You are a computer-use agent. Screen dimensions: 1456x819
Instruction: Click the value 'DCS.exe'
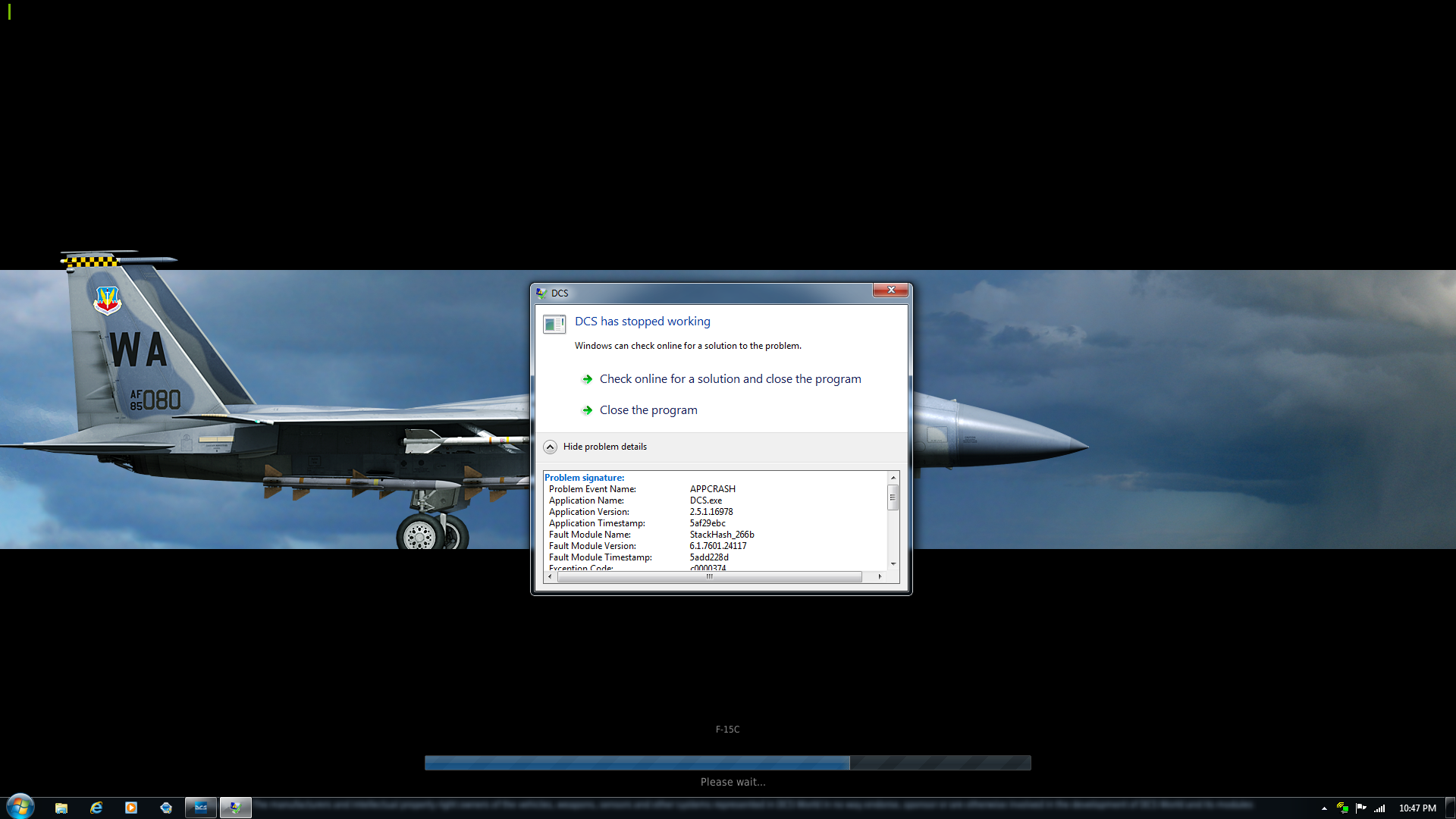pos(706,500)
